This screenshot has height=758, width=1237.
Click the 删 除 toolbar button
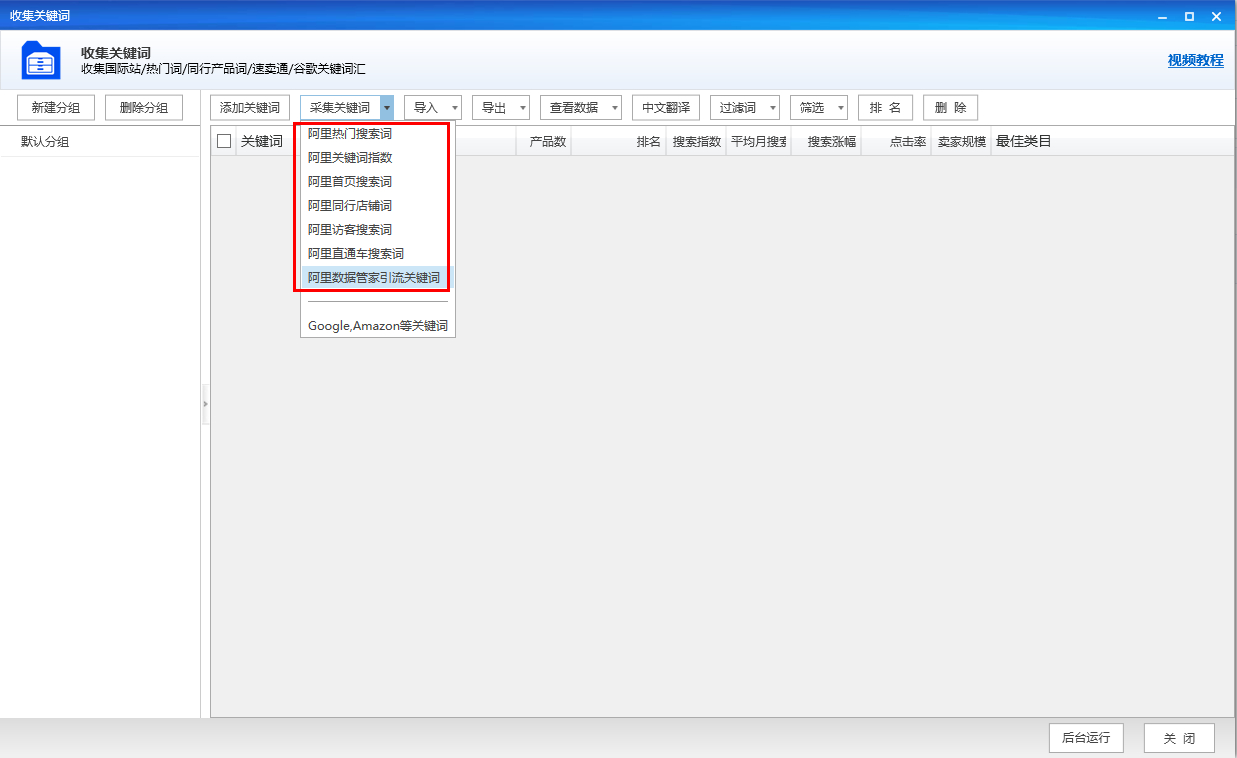click(x=950, y=108)
